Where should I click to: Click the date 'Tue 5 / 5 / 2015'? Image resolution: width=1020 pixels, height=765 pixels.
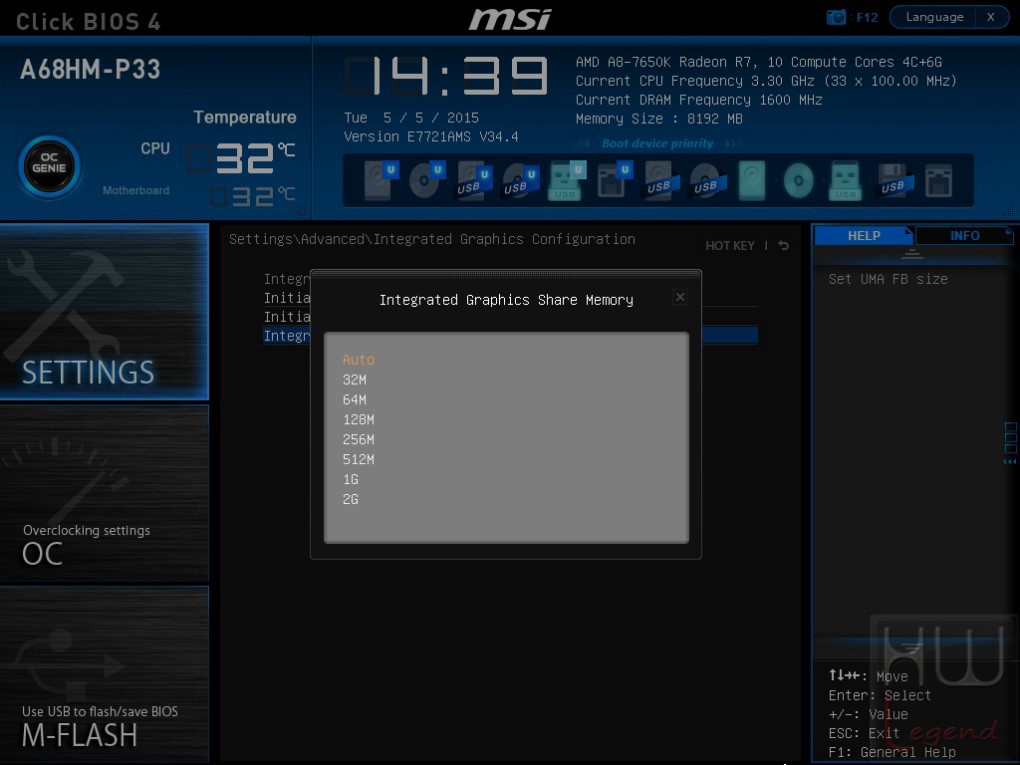(411, 118)
